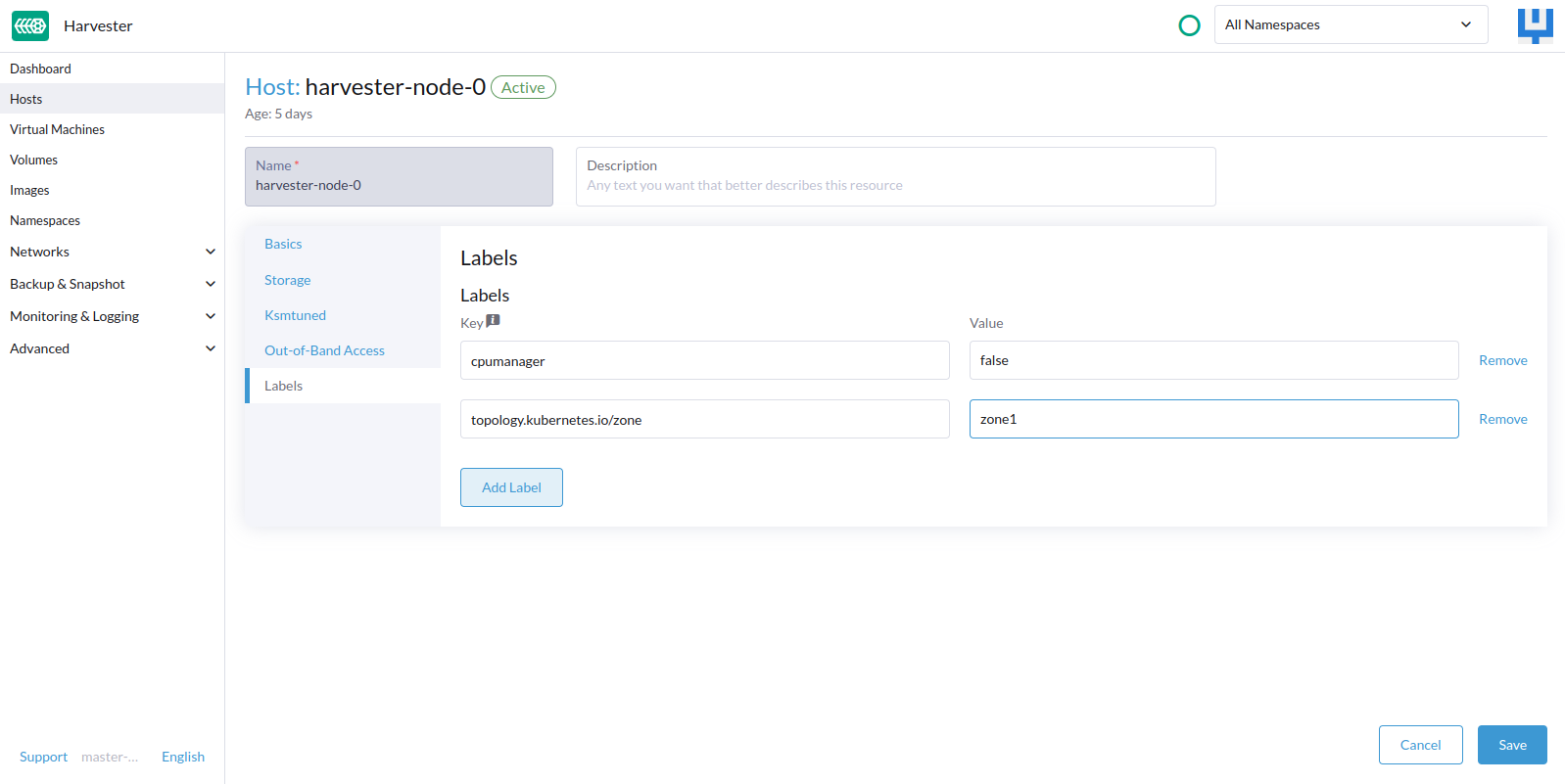
Task: Remove the topology zone label
Action: pyautogui.click(x=1502, y=419)
